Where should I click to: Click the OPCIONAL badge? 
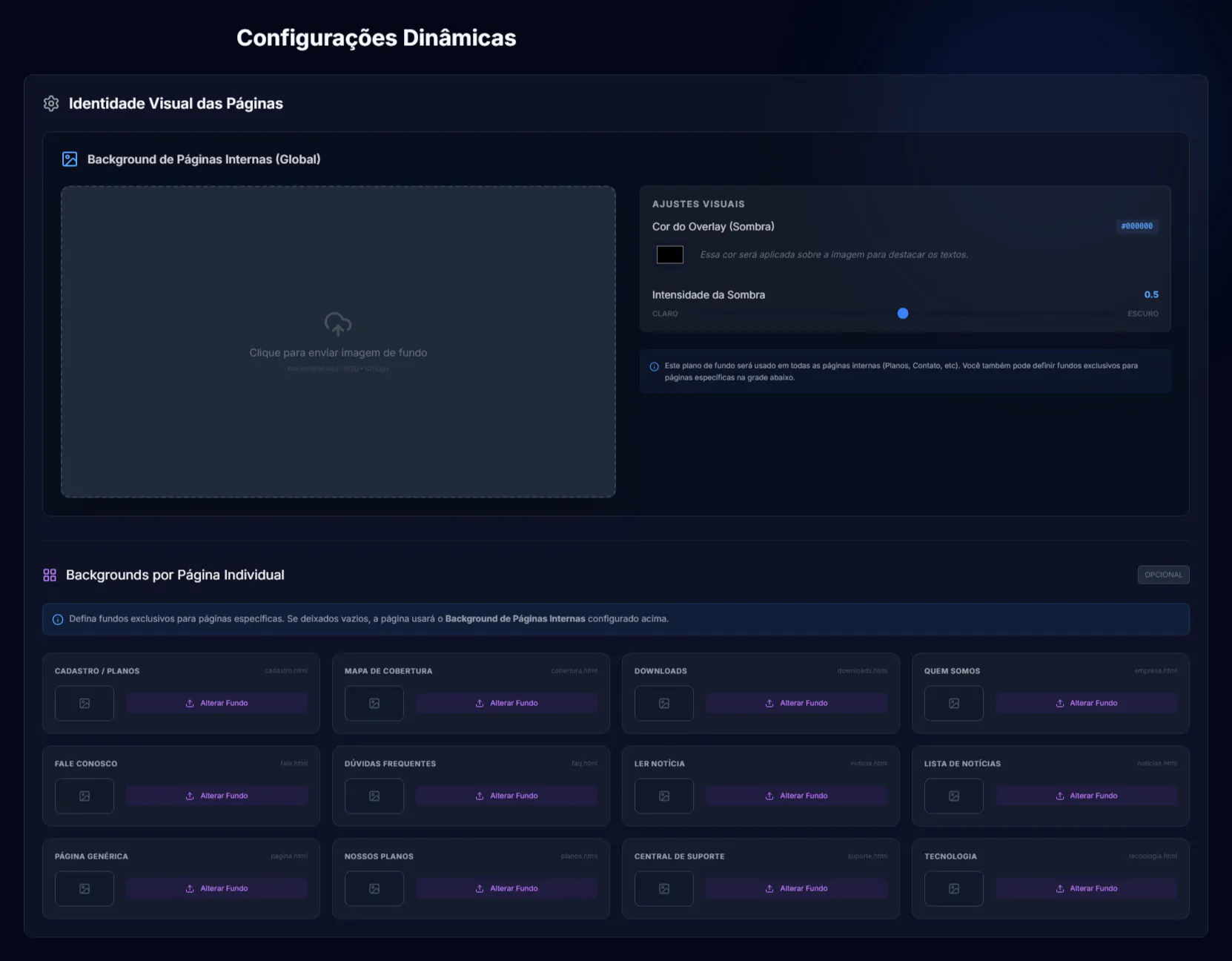1163,575
